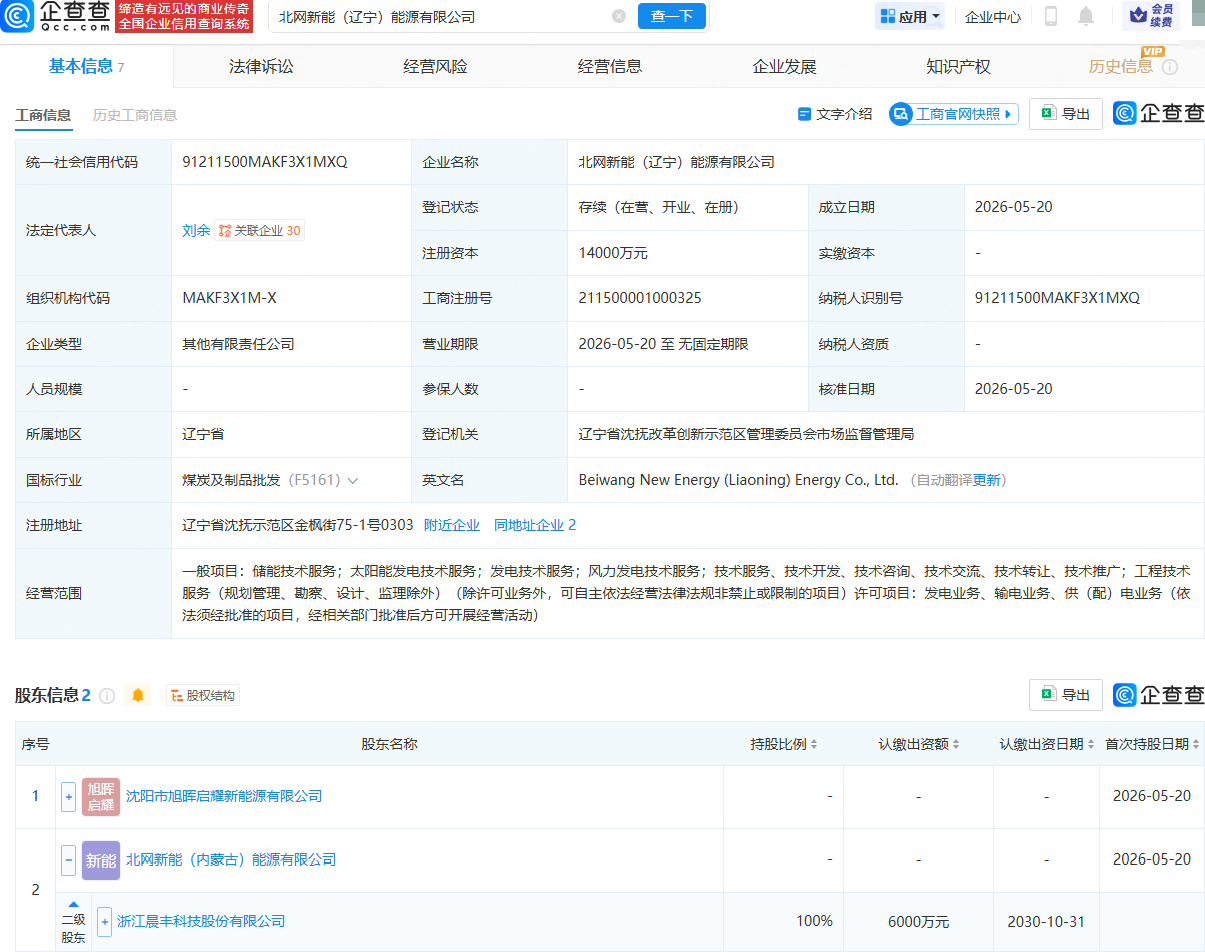
Task: Switch to 法律诉讼 tab
Action: tap(261, 67)
